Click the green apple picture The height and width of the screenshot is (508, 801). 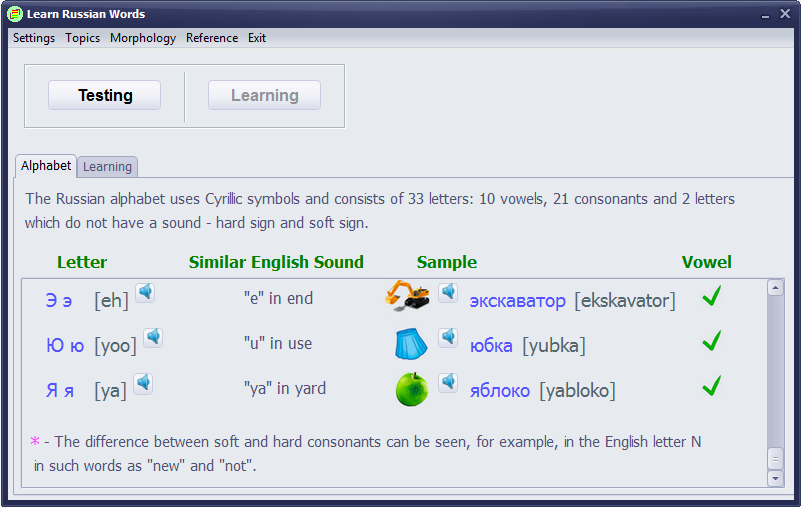click(x=412, y=389)
